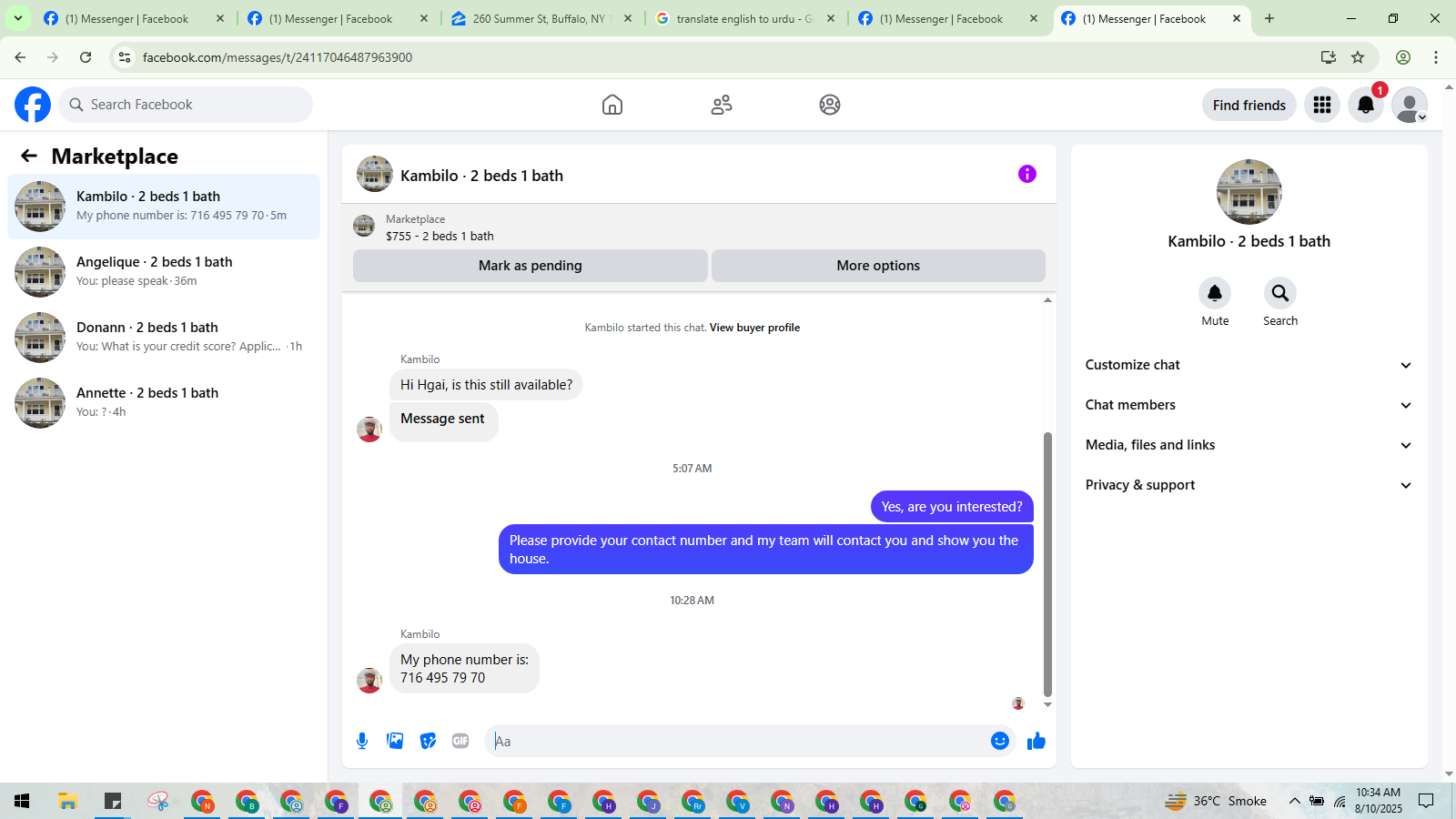Click the Search Facebook field
Screen dimensions: 1456x819
(186, 105)
